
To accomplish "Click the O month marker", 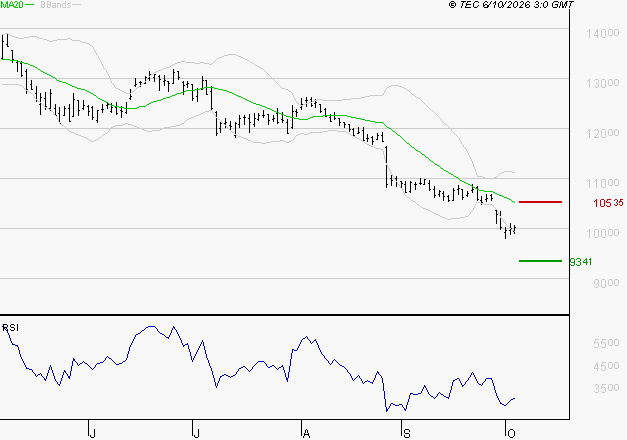I will (511, 434).
